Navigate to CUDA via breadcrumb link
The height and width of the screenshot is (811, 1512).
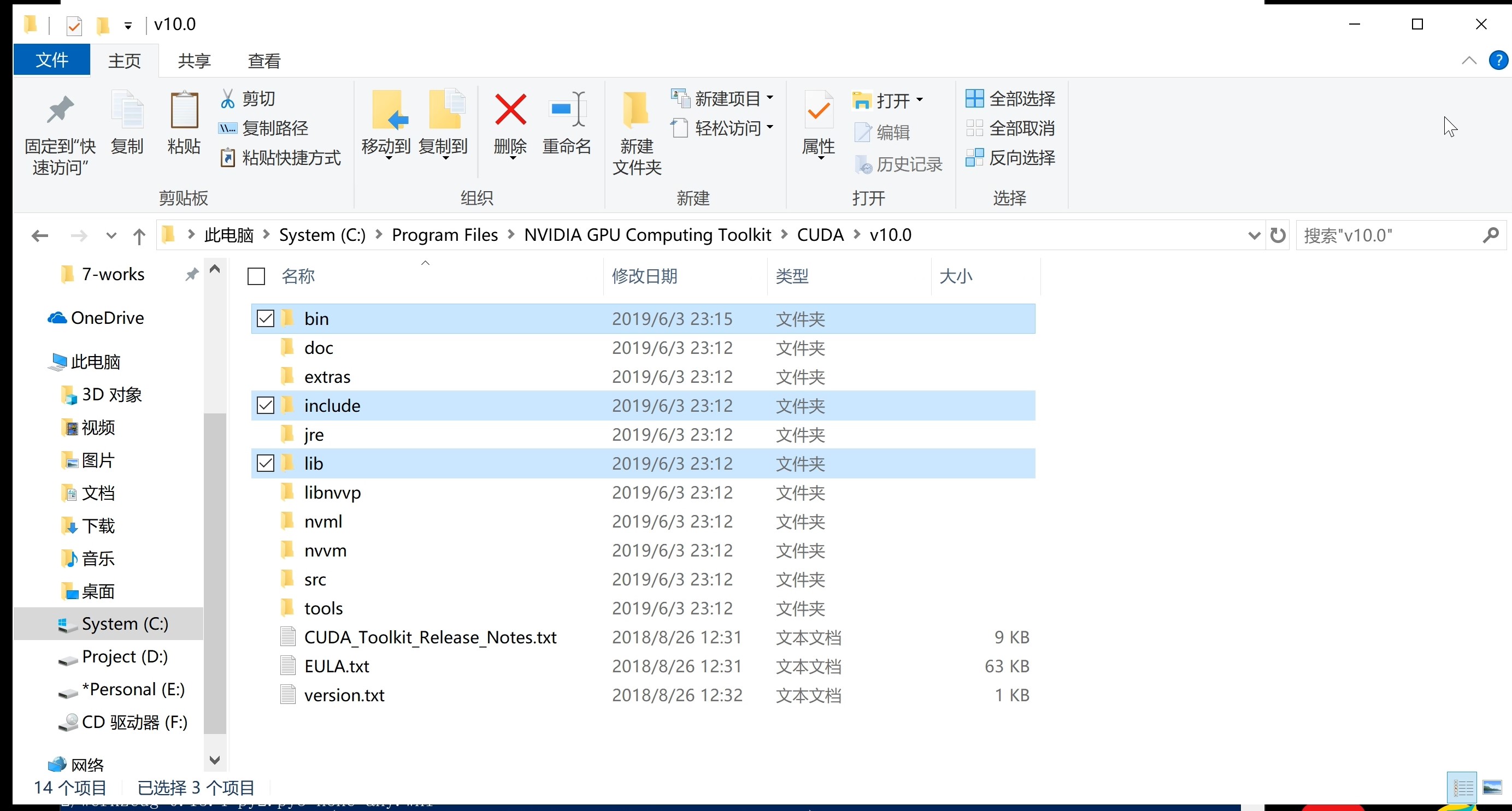click(822, 234)
